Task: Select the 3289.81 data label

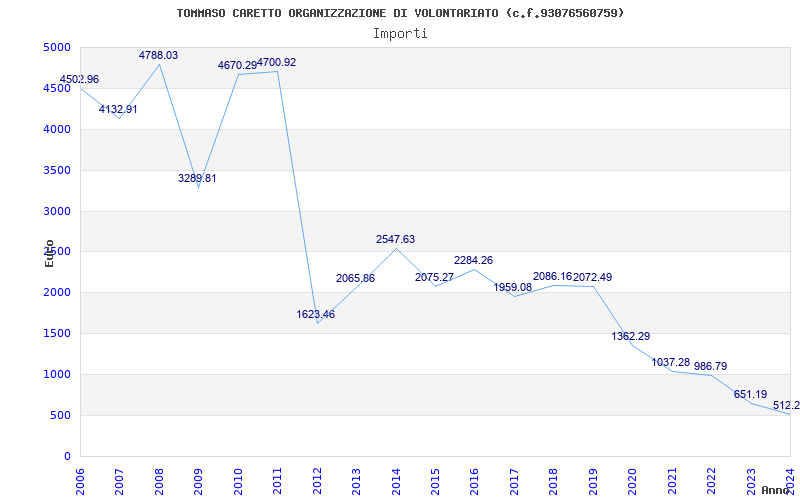Action: tap(197, 179)
